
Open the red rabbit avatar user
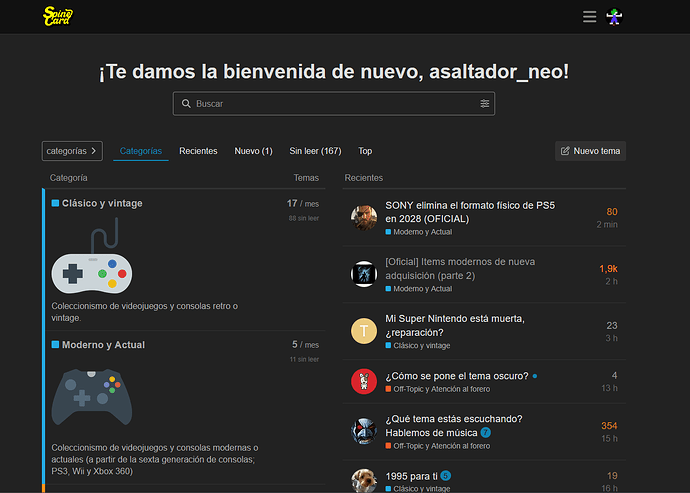364,381
